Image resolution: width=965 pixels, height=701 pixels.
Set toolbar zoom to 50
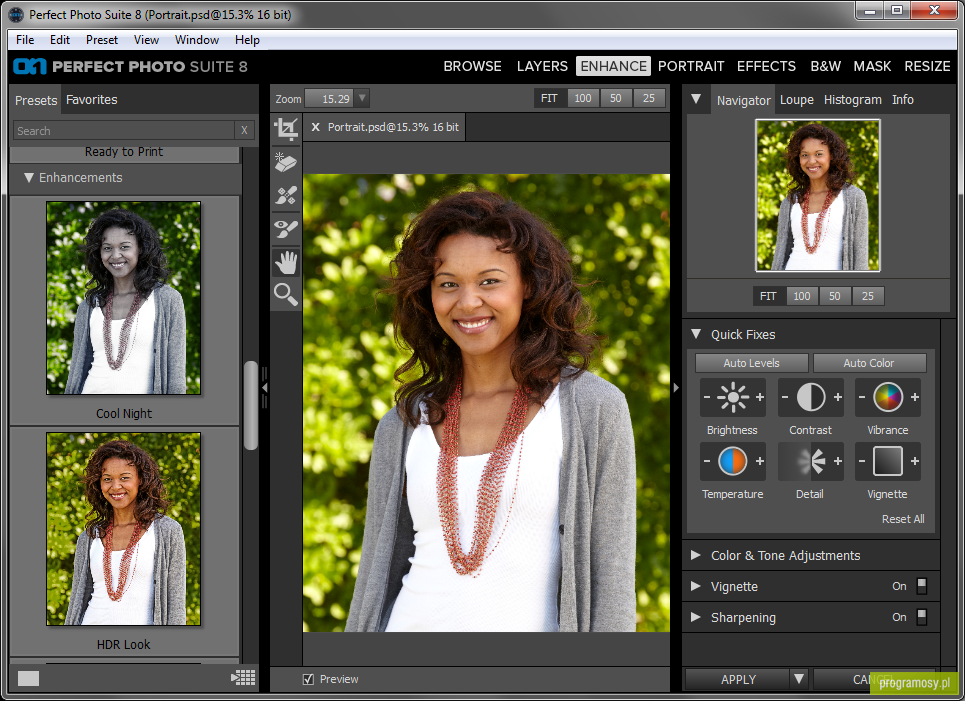615,98
